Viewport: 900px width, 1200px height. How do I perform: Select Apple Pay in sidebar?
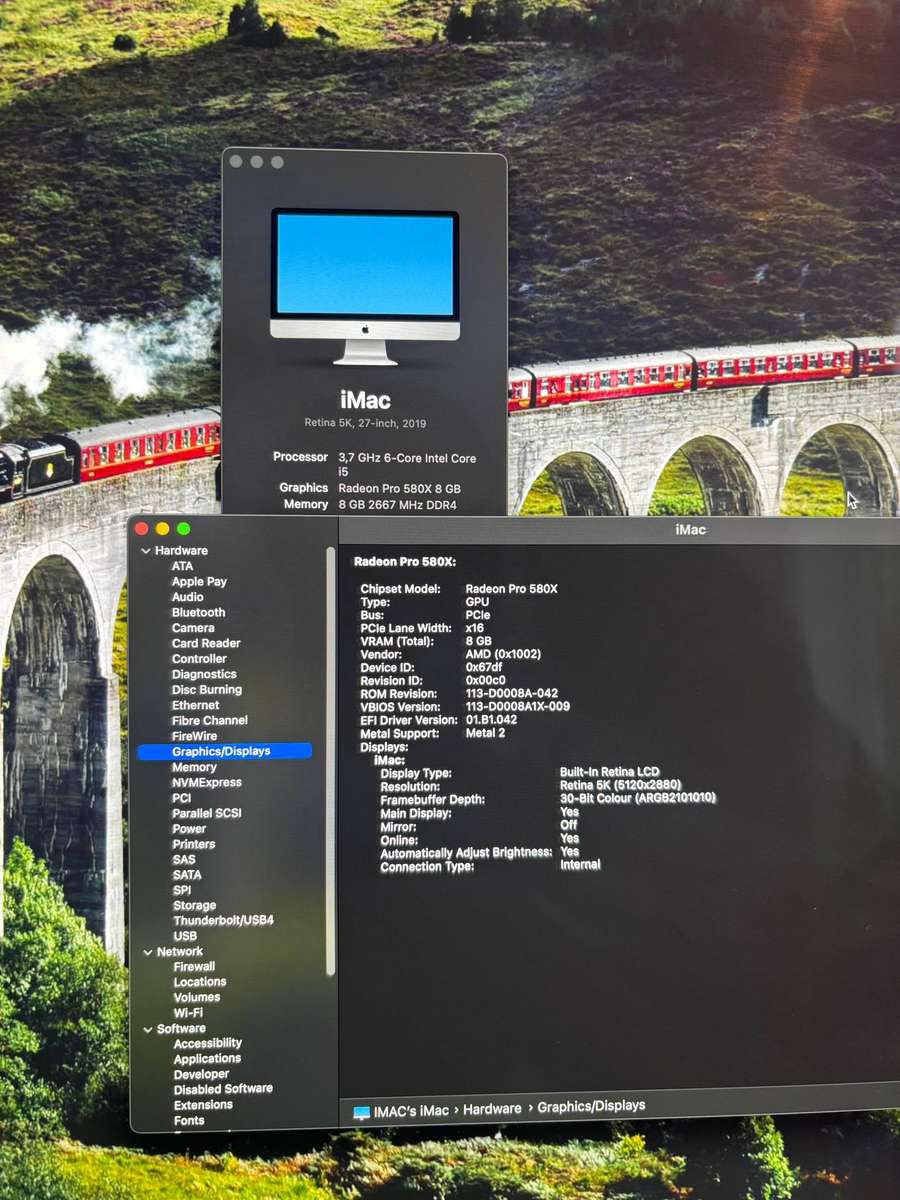(x=199, y=581)
